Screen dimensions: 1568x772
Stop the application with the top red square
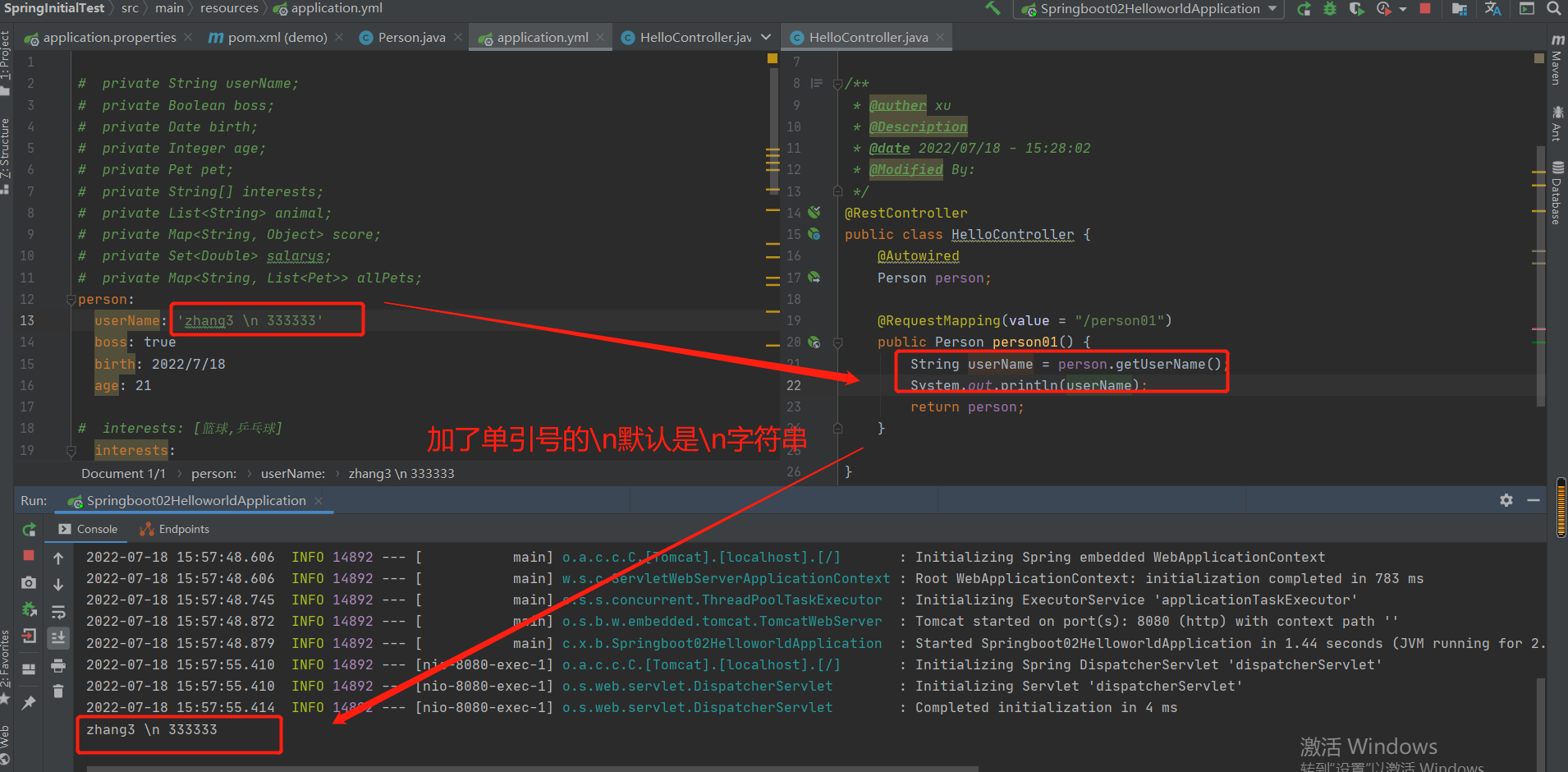point(1425,8)
